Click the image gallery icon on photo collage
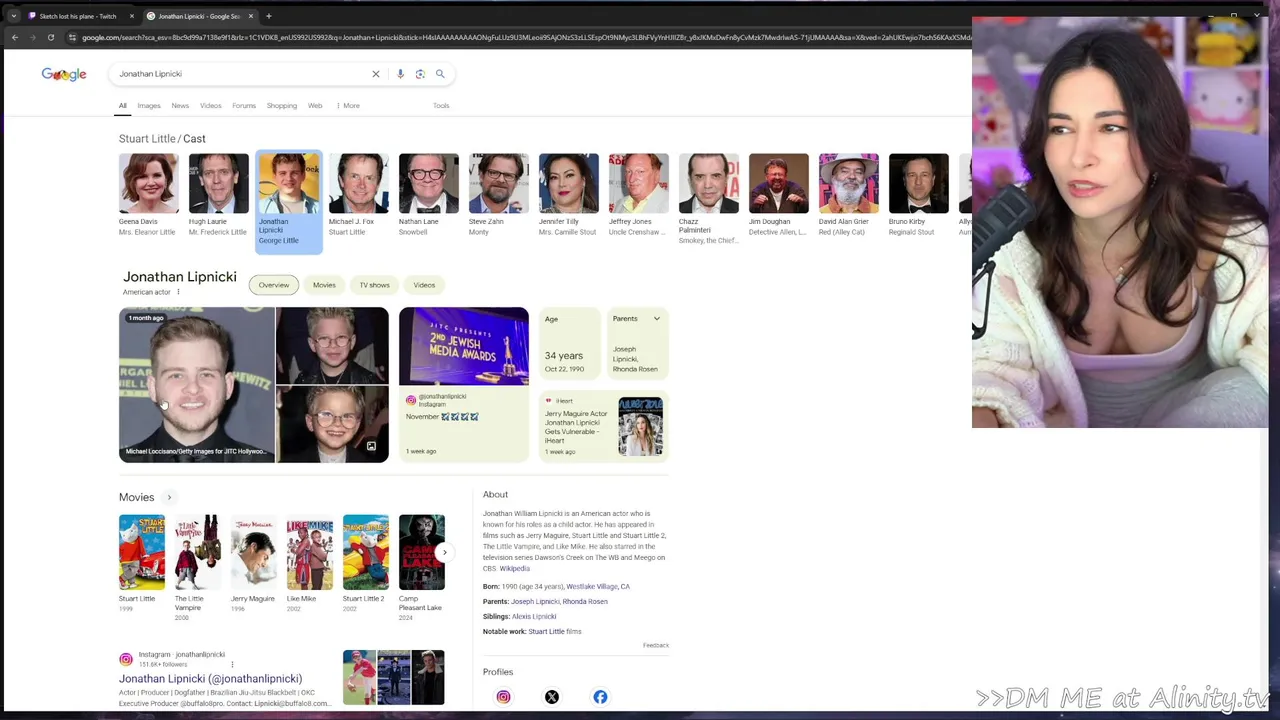The width and height of the screenshot is (1280, 720). click(x=371, y=447)
